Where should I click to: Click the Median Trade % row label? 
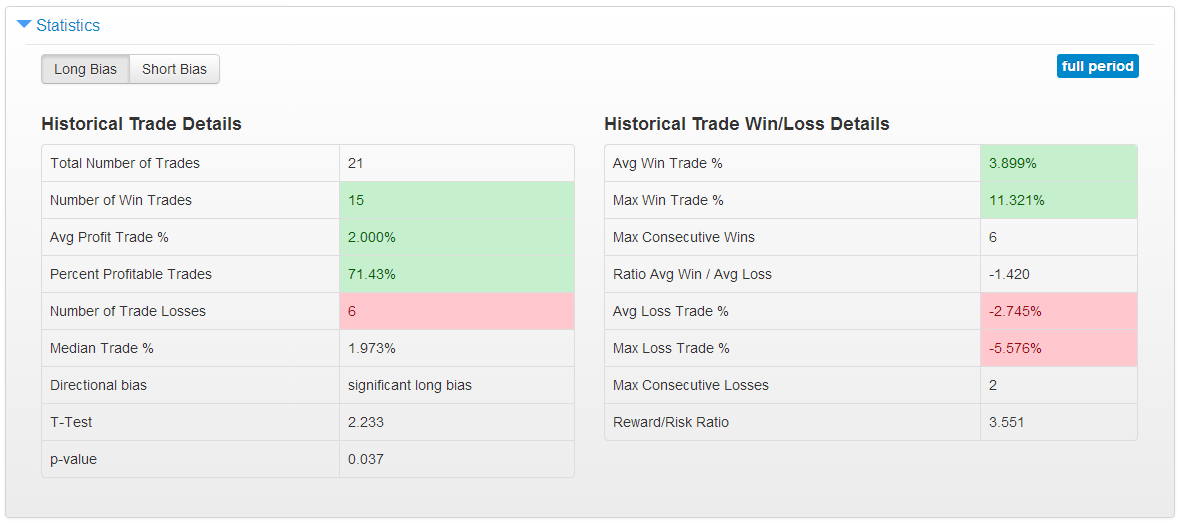pos(102,348)
